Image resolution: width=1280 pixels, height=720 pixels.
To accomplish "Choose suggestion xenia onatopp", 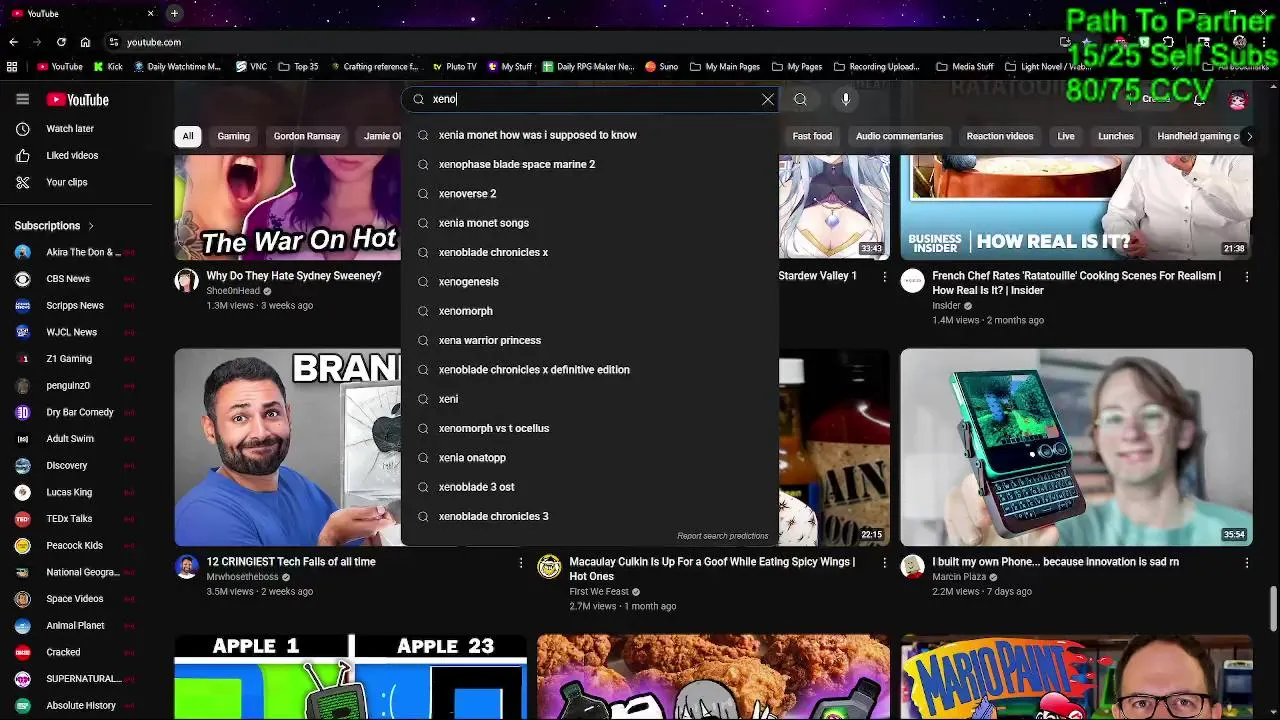I will click(590, 458).
